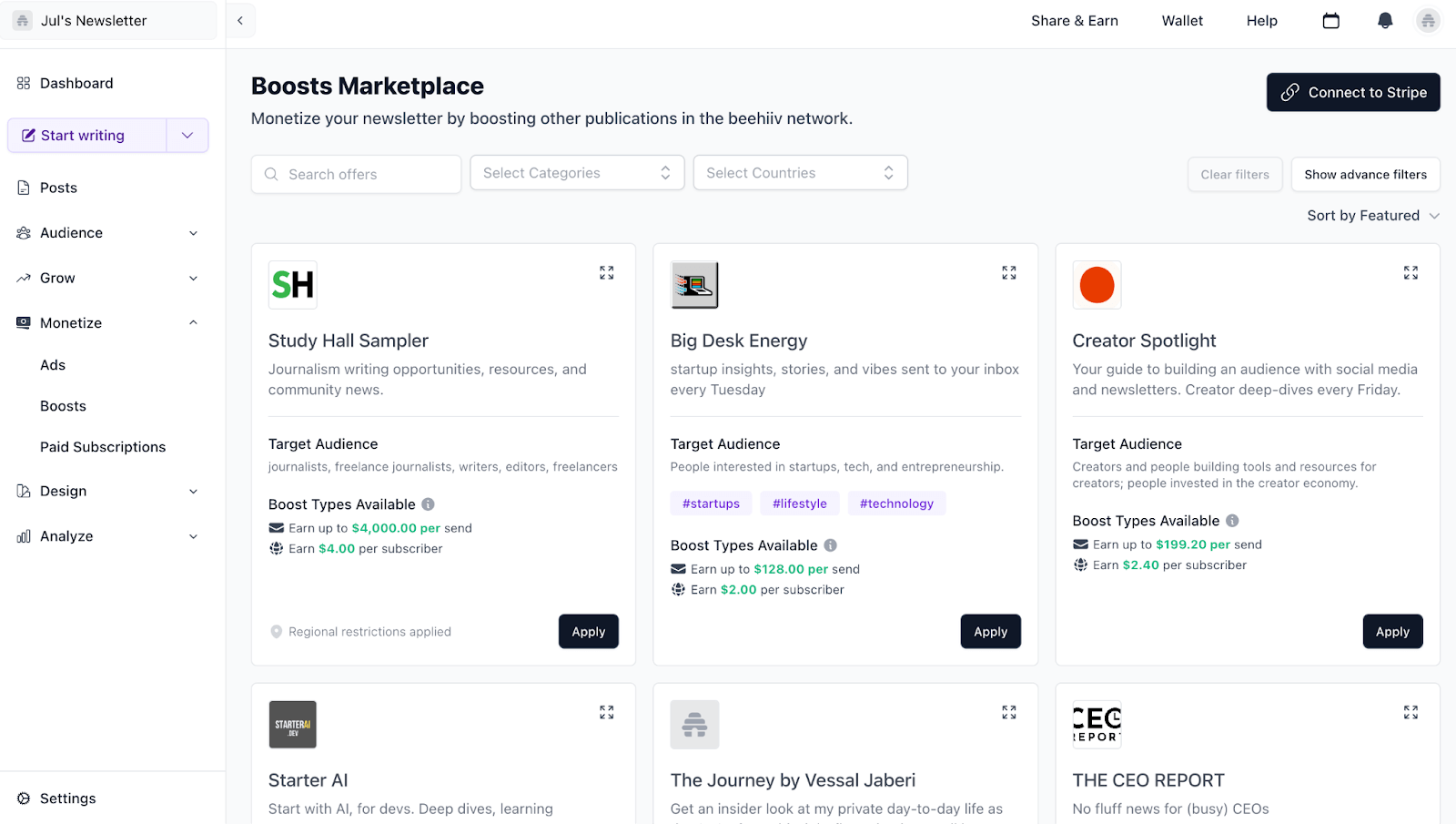Expand the Big Desk Energy card

pyautogui.click(x=1009, y=272)
